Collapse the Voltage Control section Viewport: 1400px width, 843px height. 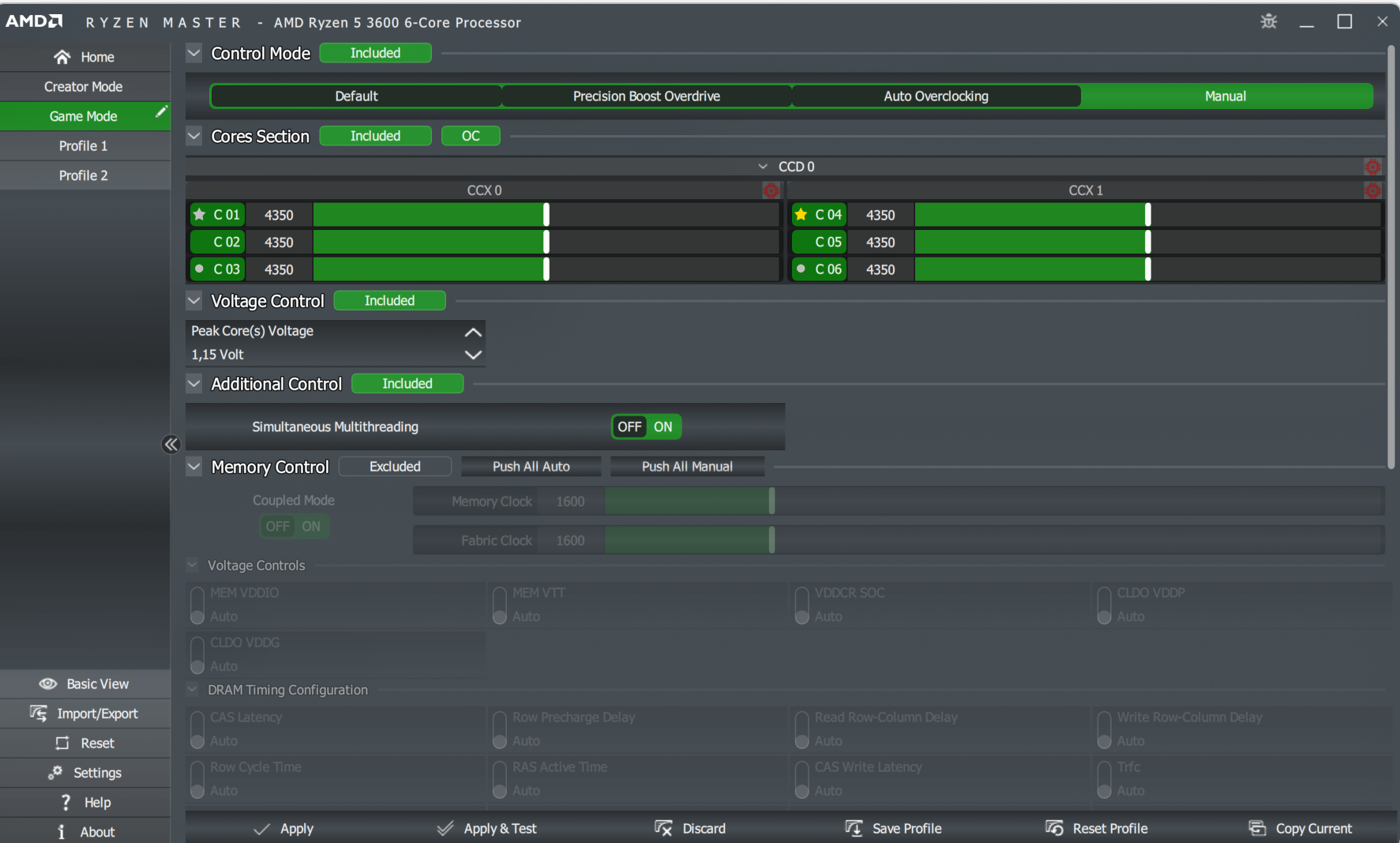(193, 300)
